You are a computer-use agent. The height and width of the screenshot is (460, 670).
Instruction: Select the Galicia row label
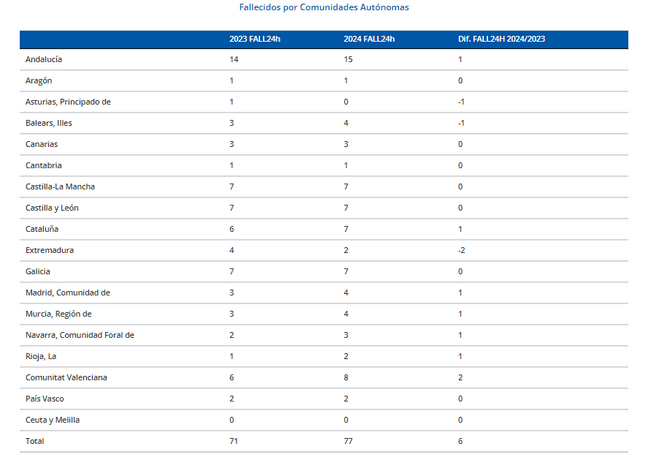38,271
